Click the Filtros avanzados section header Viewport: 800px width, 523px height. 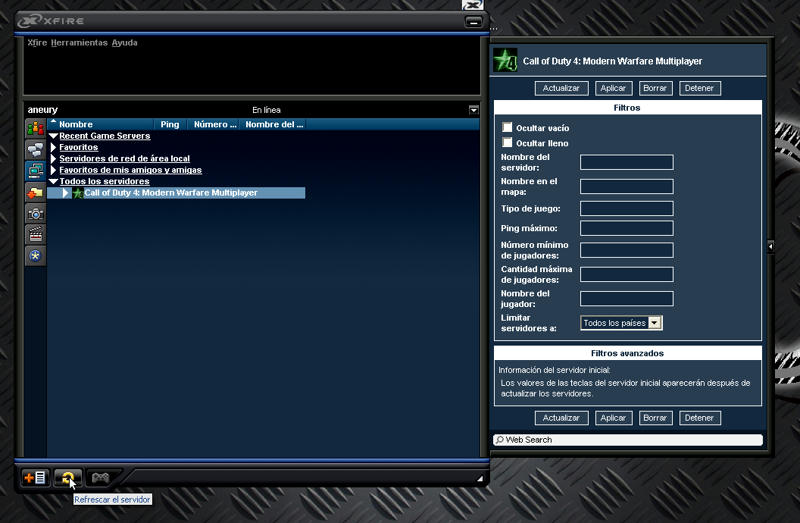[x=628, y=353]
